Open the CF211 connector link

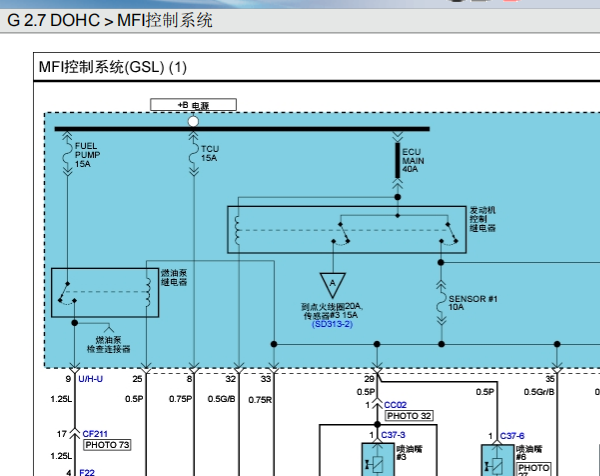95,434
